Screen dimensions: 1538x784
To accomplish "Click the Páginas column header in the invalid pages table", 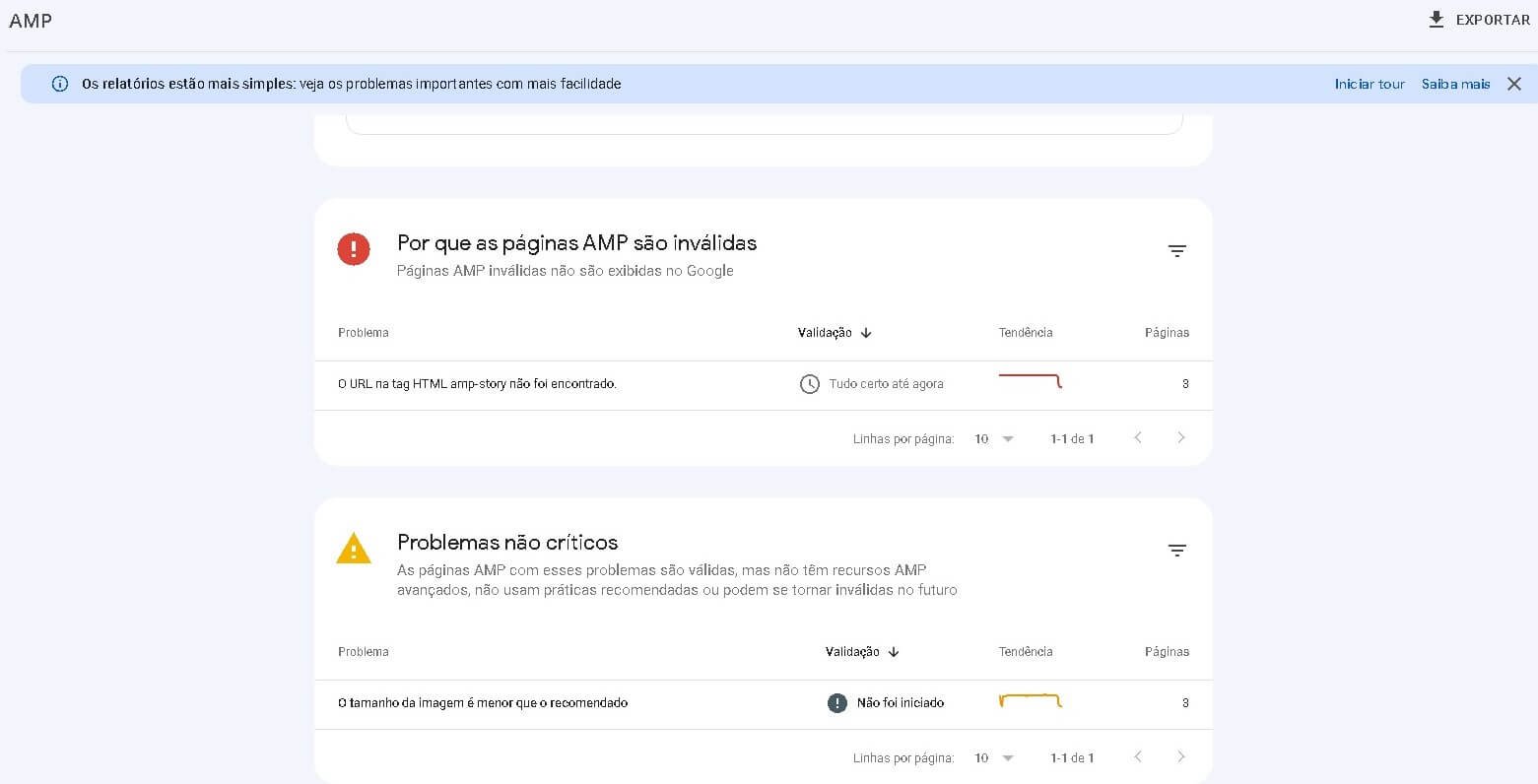I will pos(1167,333).
